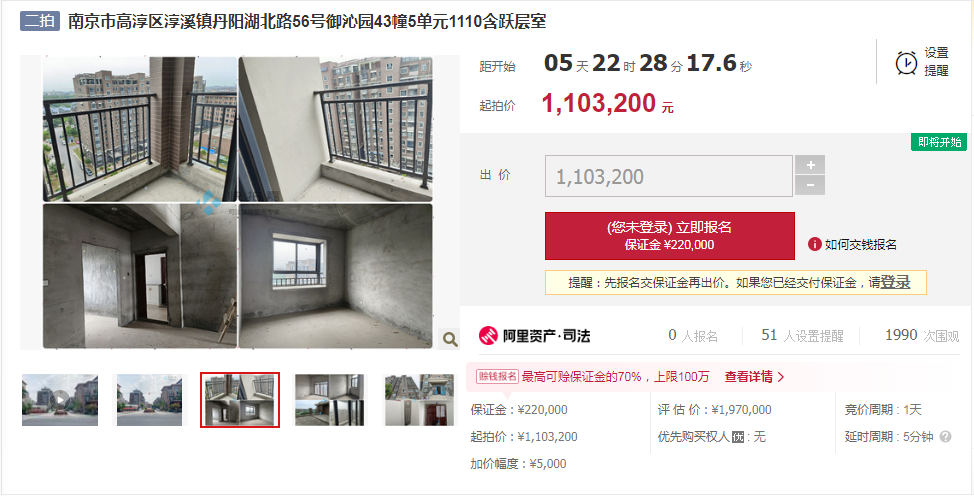
Task: Play the video thumbnail of the street
Action: [x=60, y=399]
